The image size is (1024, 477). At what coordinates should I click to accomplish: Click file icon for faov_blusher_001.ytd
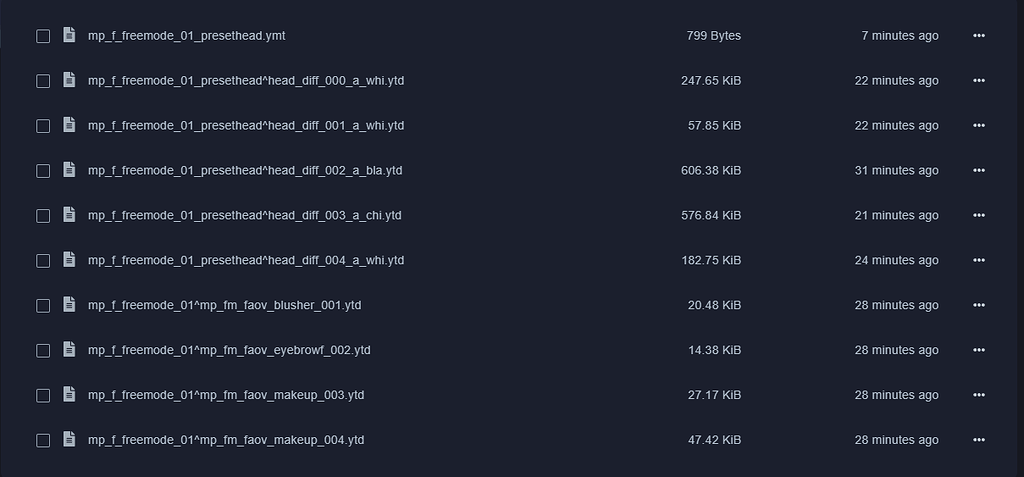pyautogui.click(x=69, y=305)
